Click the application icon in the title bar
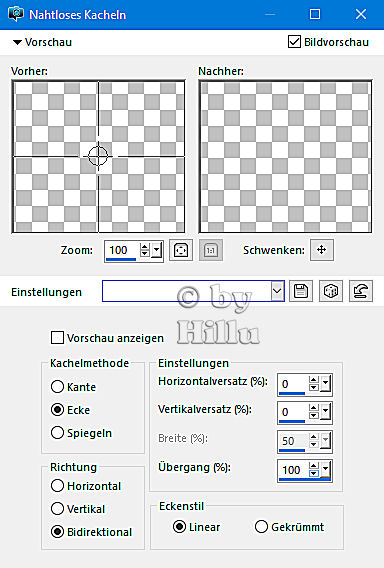This screenshot has width=384, height=568. [16, 14]
